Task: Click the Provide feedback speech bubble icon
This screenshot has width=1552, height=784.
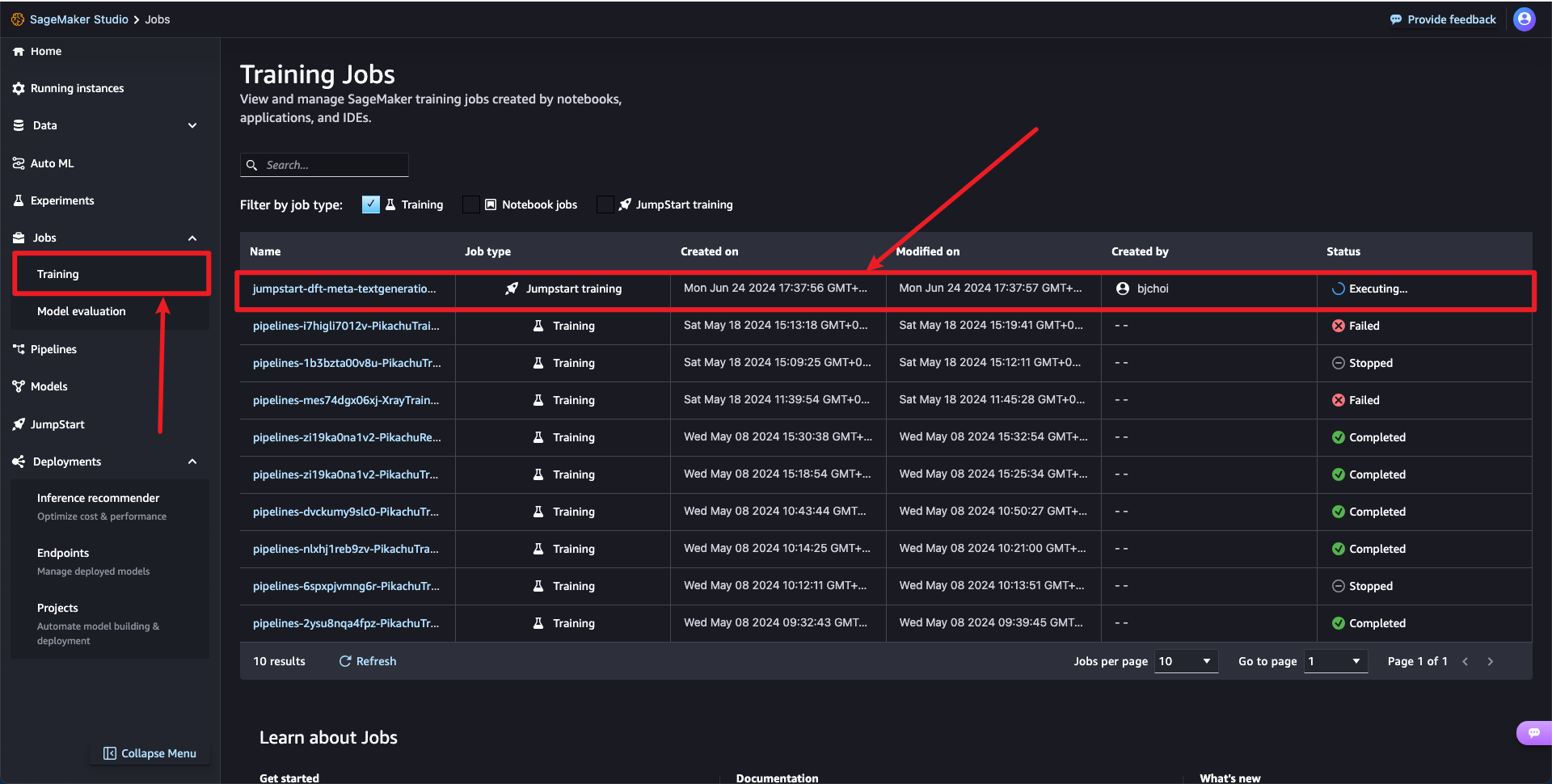Action: [x=1396, y=19]
